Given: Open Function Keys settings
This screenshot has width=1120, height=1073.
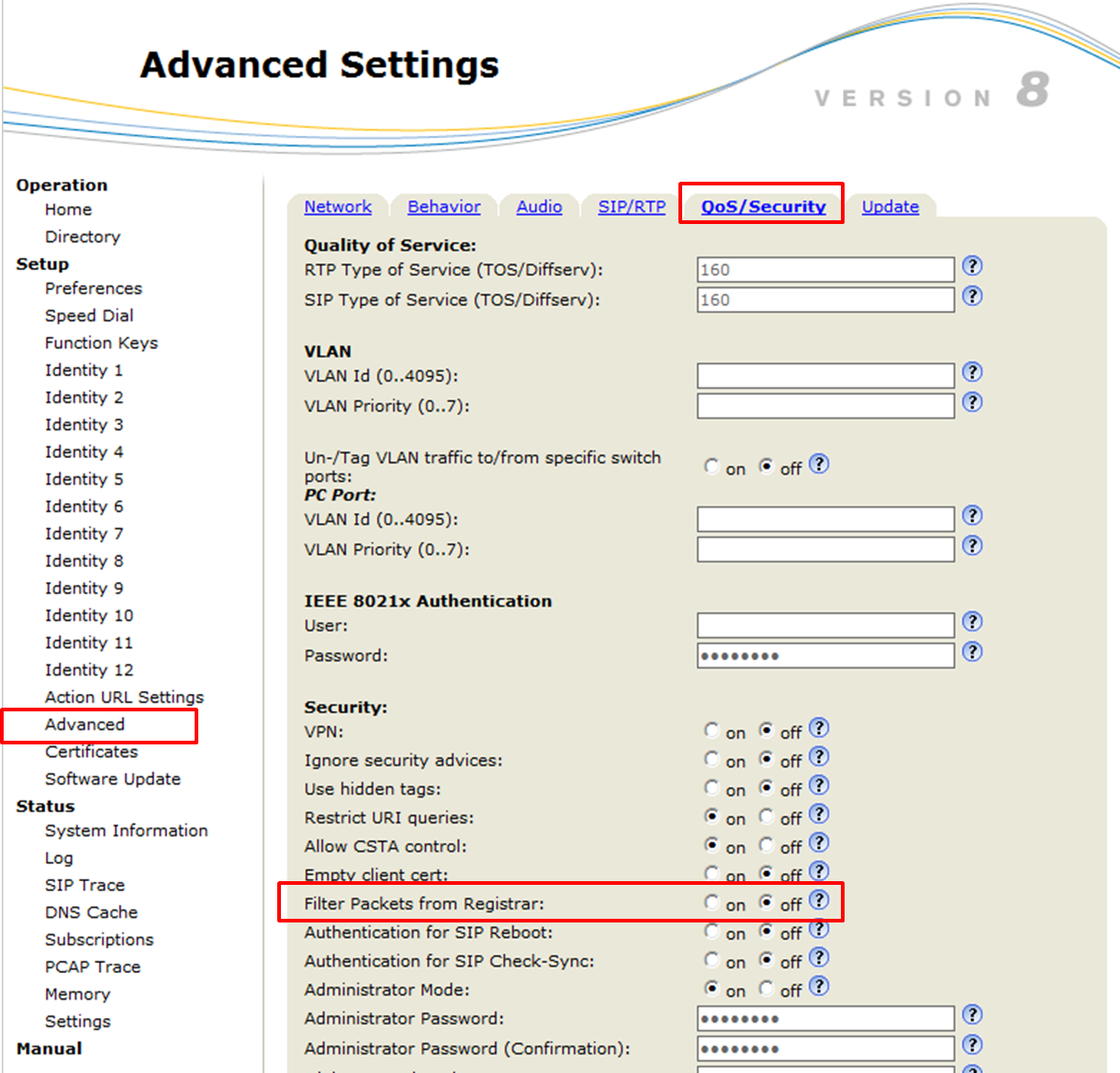Looking at the screenshot, I should coord(101,342).
